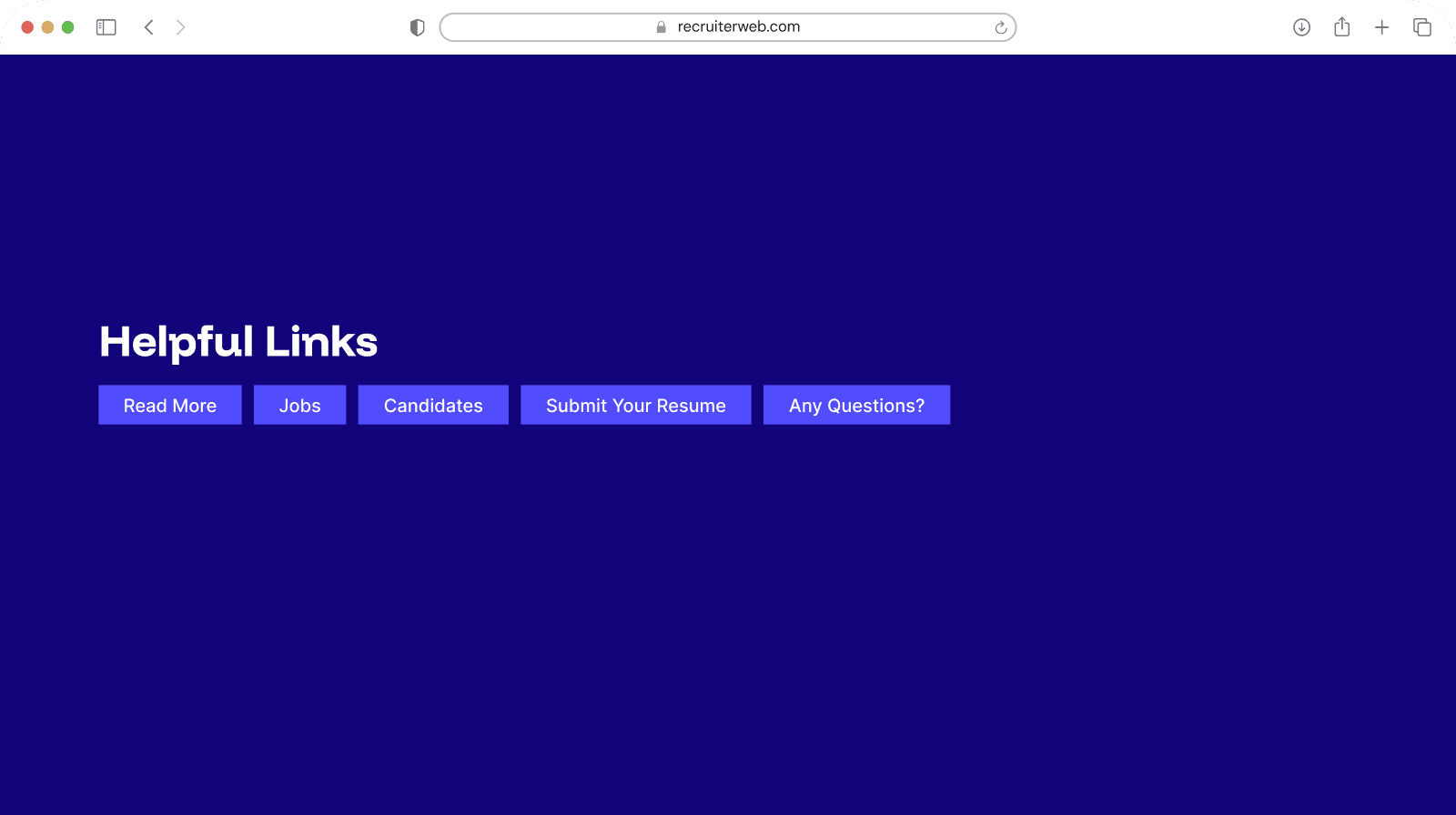Click the Read More button
This screenshot has width=1456, height=815.
pos(170,405)
